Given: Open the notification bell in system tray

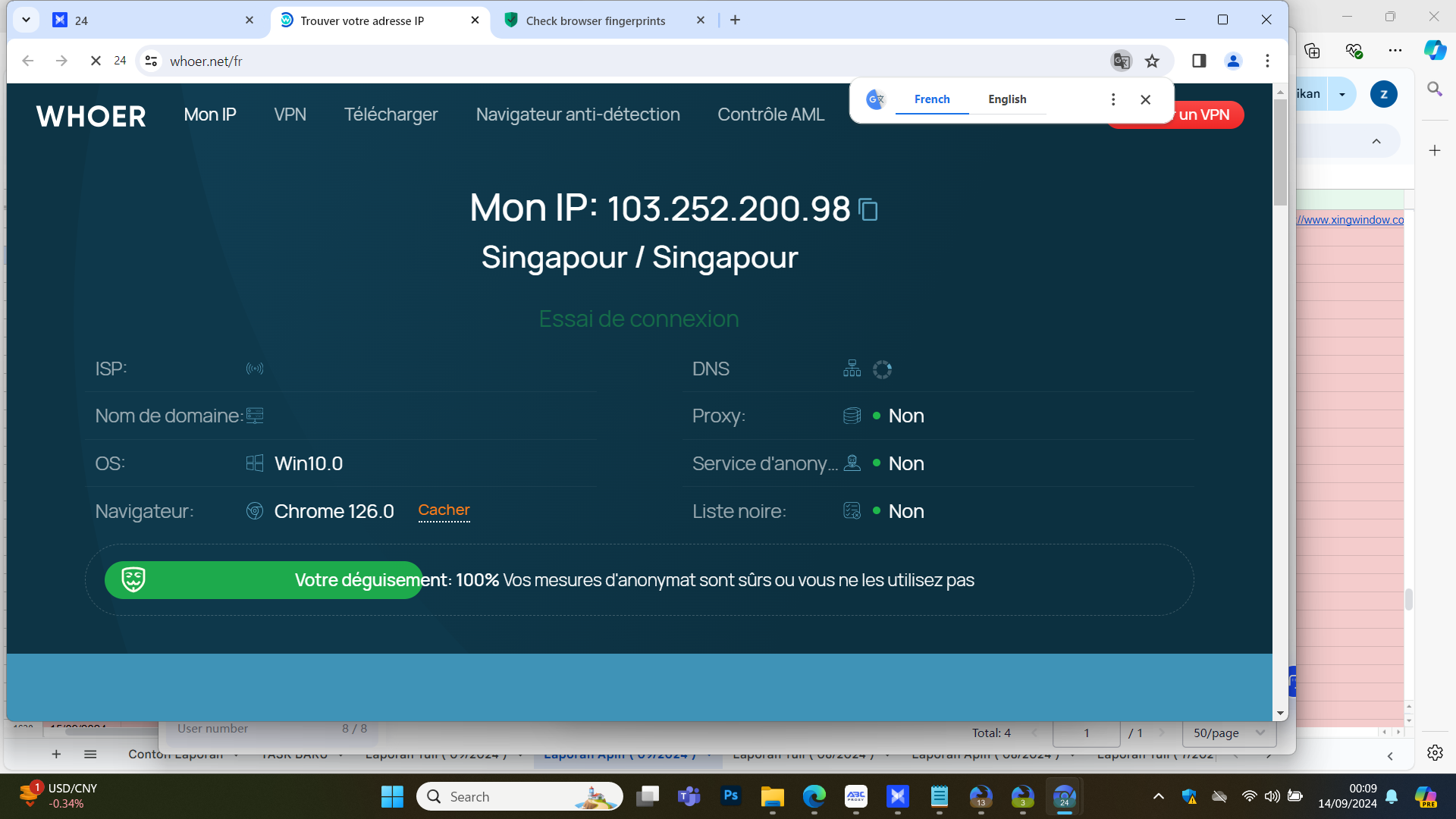Looking at the screenshot, I should click(x=1392, y=796).
